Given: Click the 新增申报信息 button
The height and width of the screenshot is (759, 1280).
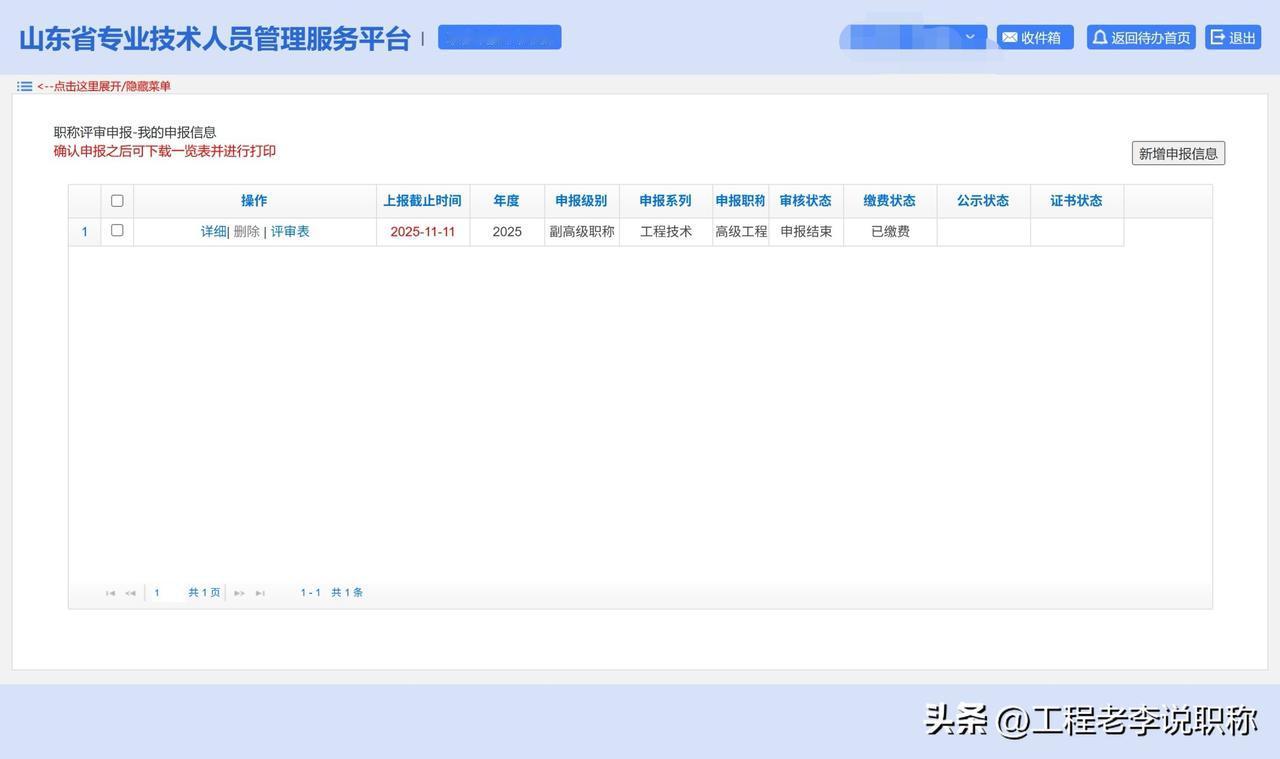Looking at the screenshot, I should point(1177,152).
